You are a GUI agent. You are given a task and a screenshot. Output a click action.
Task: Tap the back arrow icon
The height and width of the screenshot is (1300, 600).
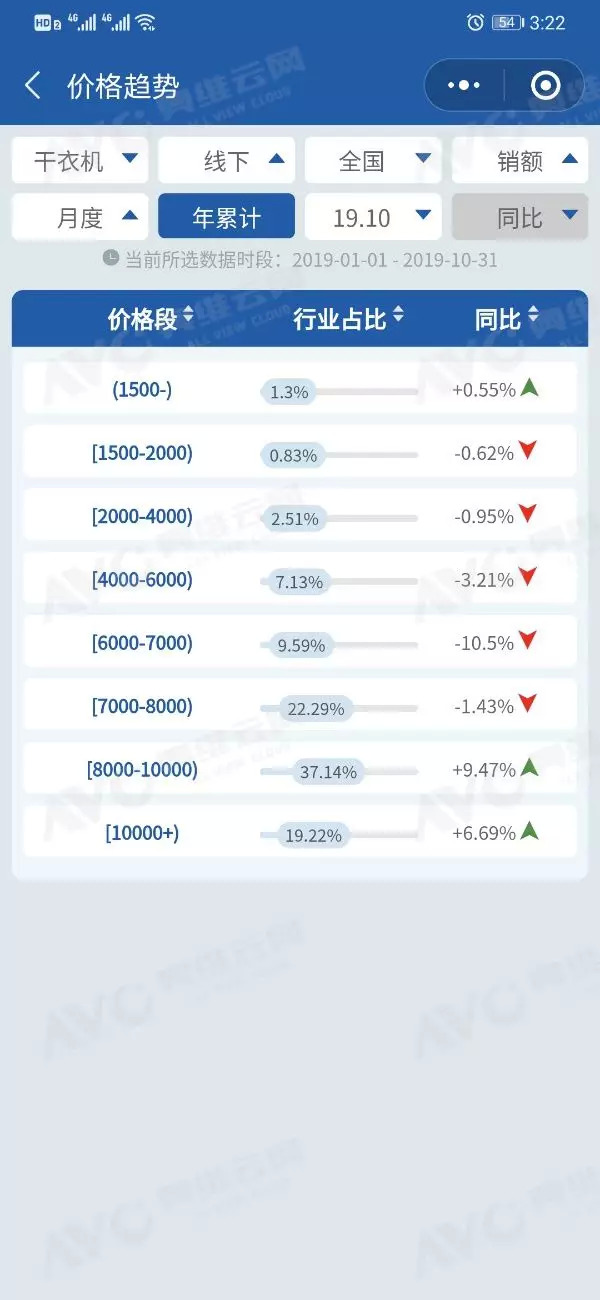pos(33,86)
